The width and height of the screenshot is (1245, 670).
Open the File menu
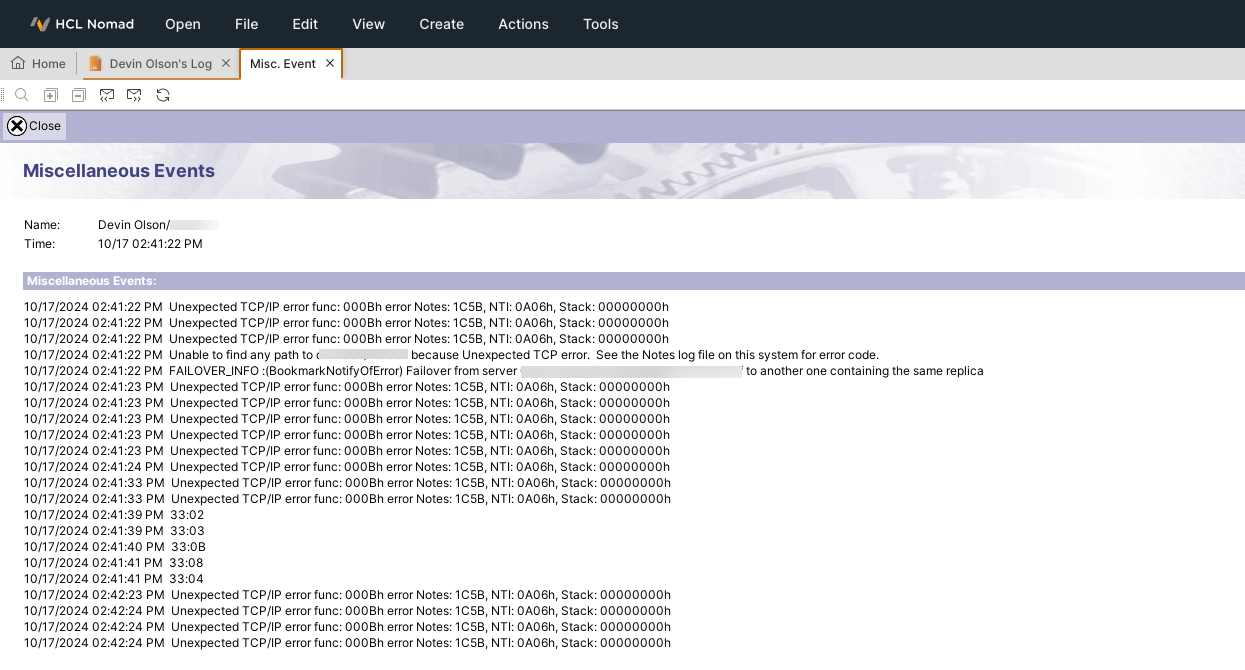point(246,24)
